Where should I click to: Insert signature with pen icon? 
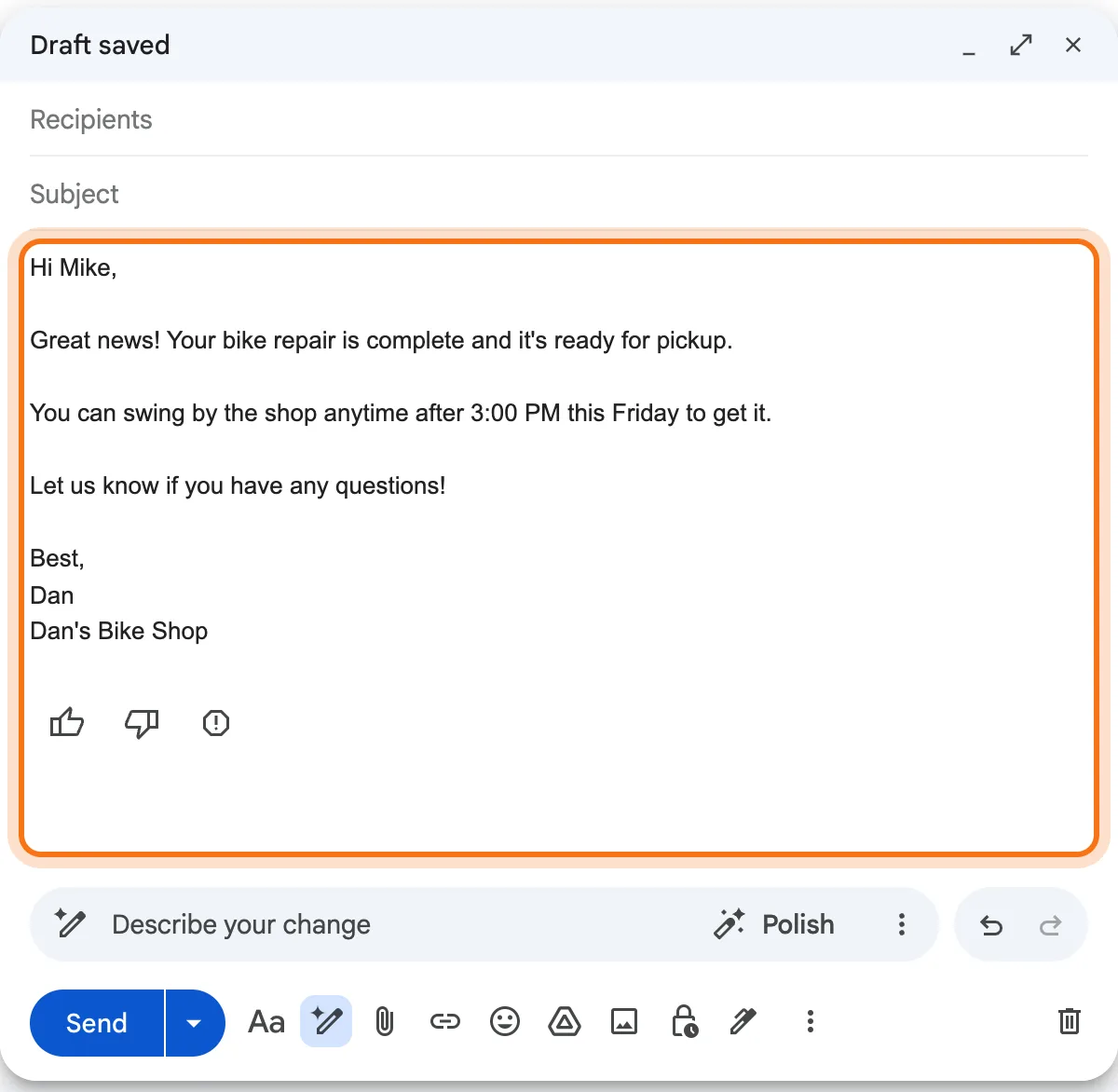pyautogui.click(x=743, y=1022)
